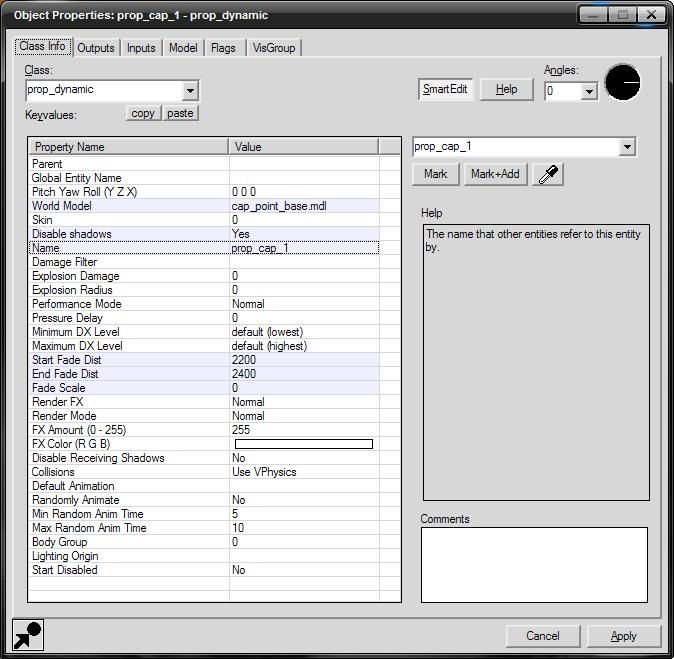Click the prop_cap_1 name input field
674x659 pixels.
(x=516, y=147)
